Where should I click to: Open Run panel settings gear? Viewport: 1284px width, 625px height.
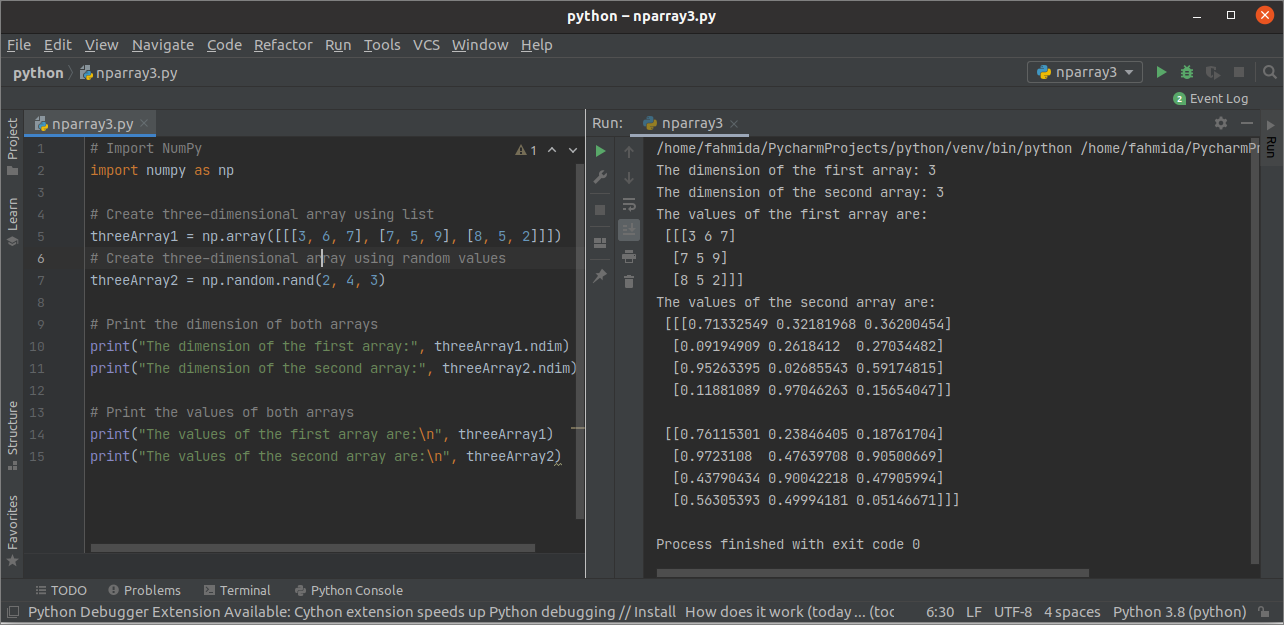coord(1220,123)
